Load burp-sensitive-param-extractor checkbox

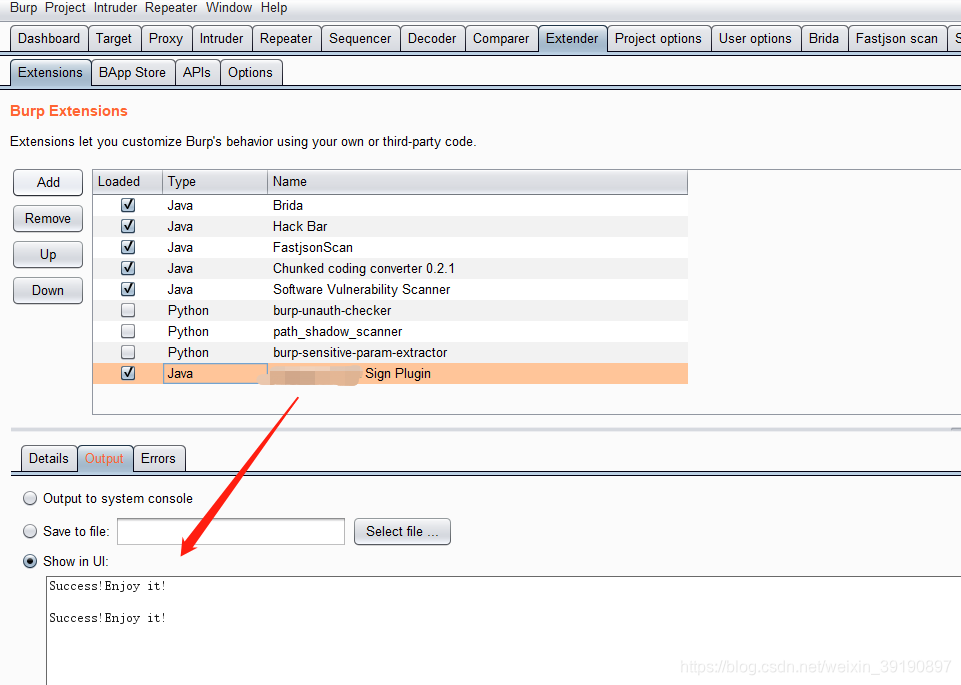point(128,352)
